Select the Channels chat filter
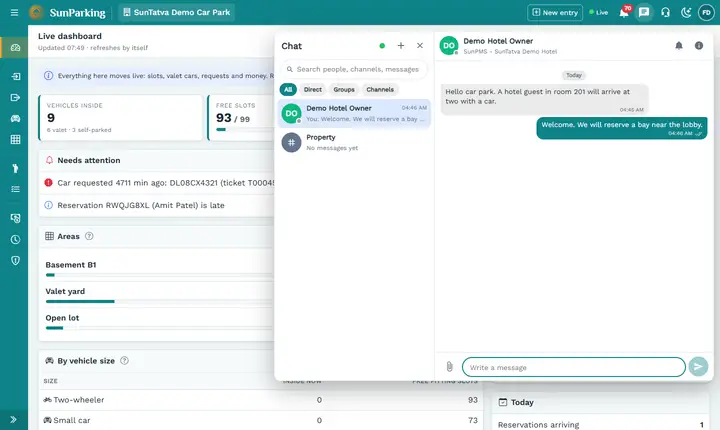Screen dimensions: 720x430 (x=380, y=90)
